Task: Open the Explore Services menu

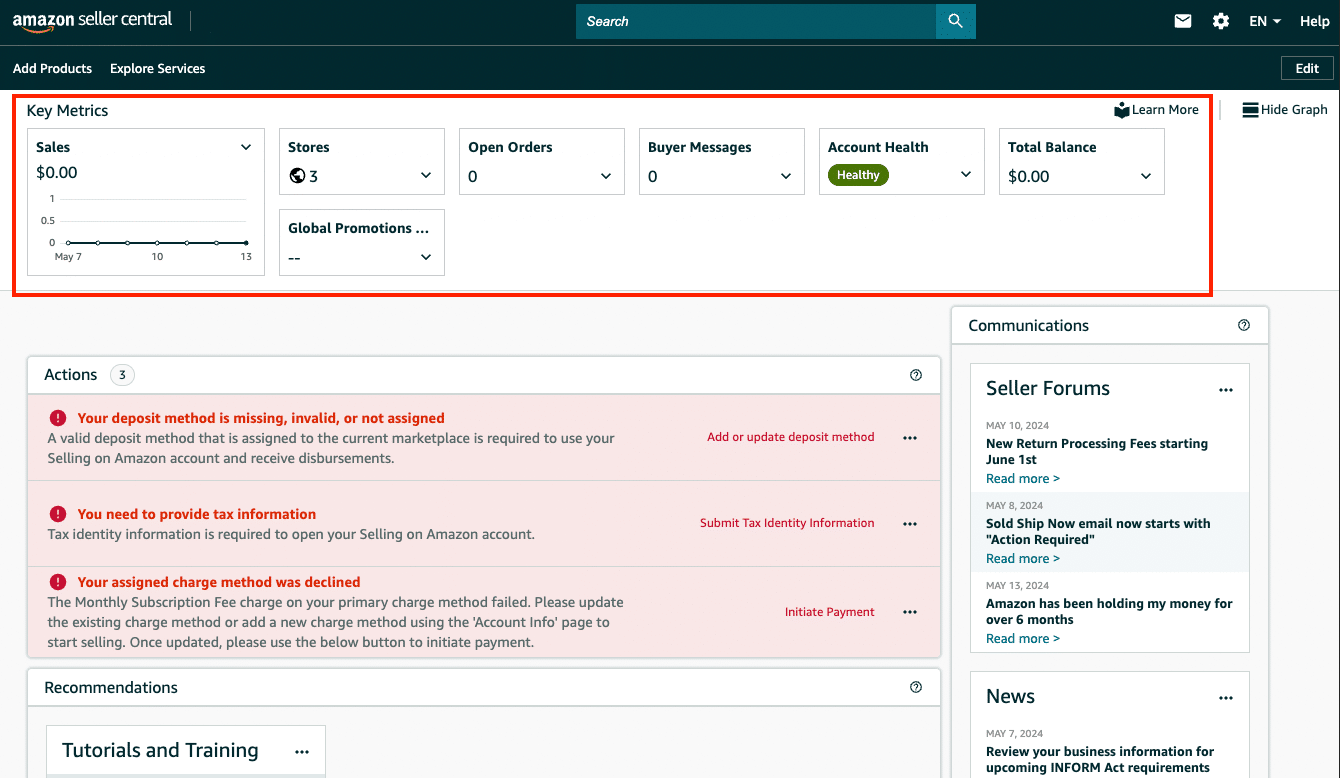Action: (x=157, y=69)
